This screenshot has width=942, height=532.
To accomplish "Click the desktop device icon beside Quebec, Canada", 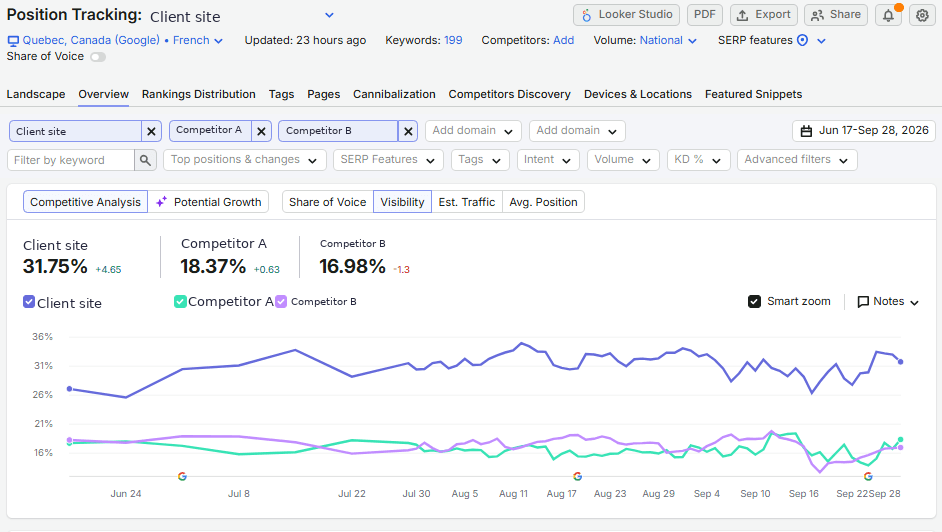I will [x=13, y=41].
